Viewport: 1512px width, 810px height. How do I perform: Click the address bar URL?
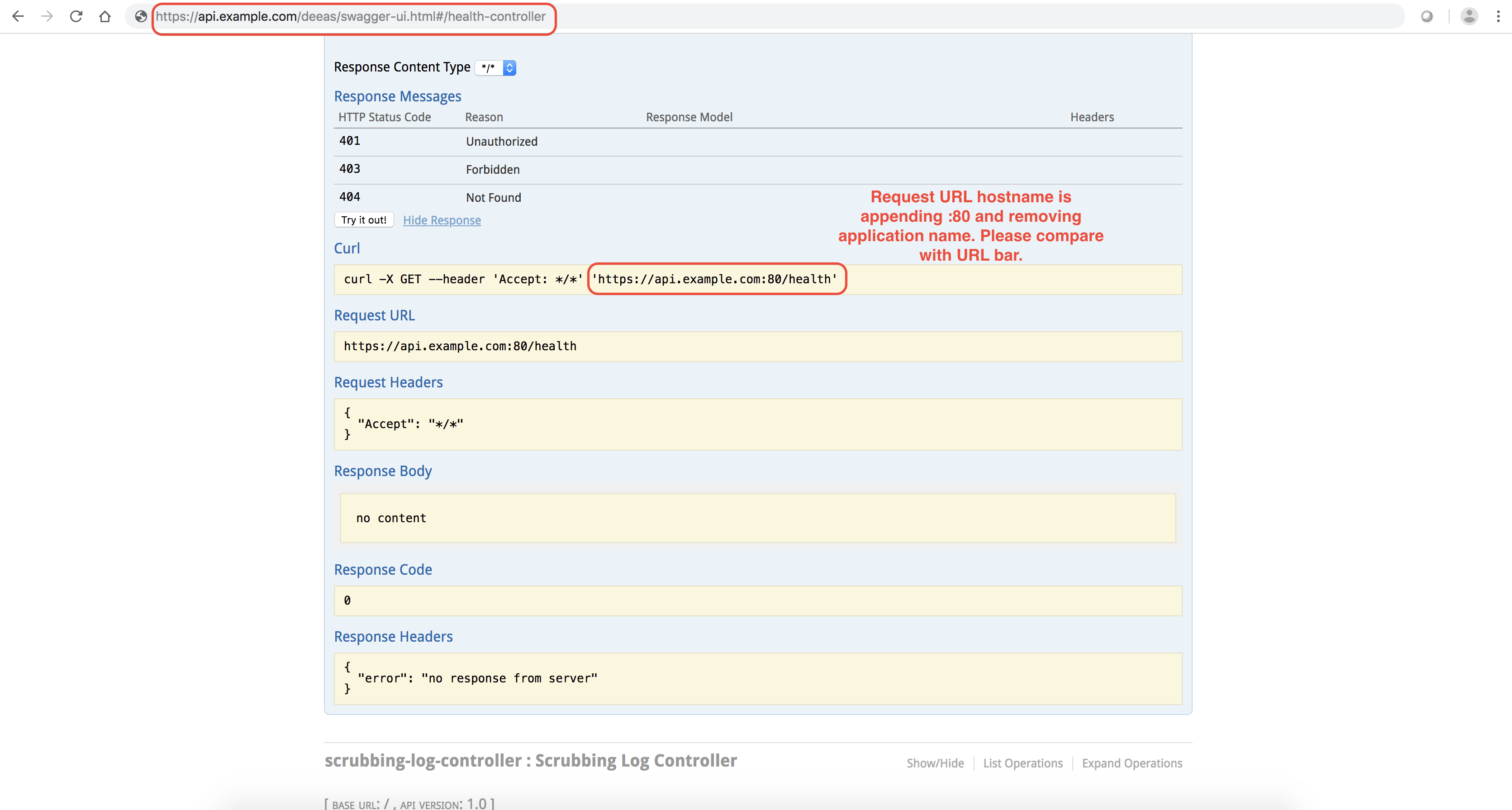tap(351, 16)
